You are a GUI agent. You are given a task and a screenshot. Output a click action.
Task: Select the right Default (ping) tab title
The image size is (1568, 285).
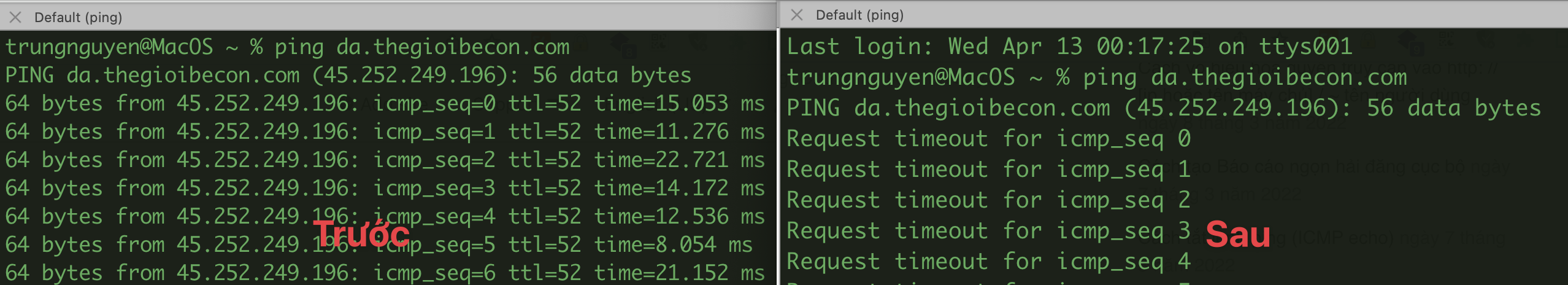pos(859,15)
